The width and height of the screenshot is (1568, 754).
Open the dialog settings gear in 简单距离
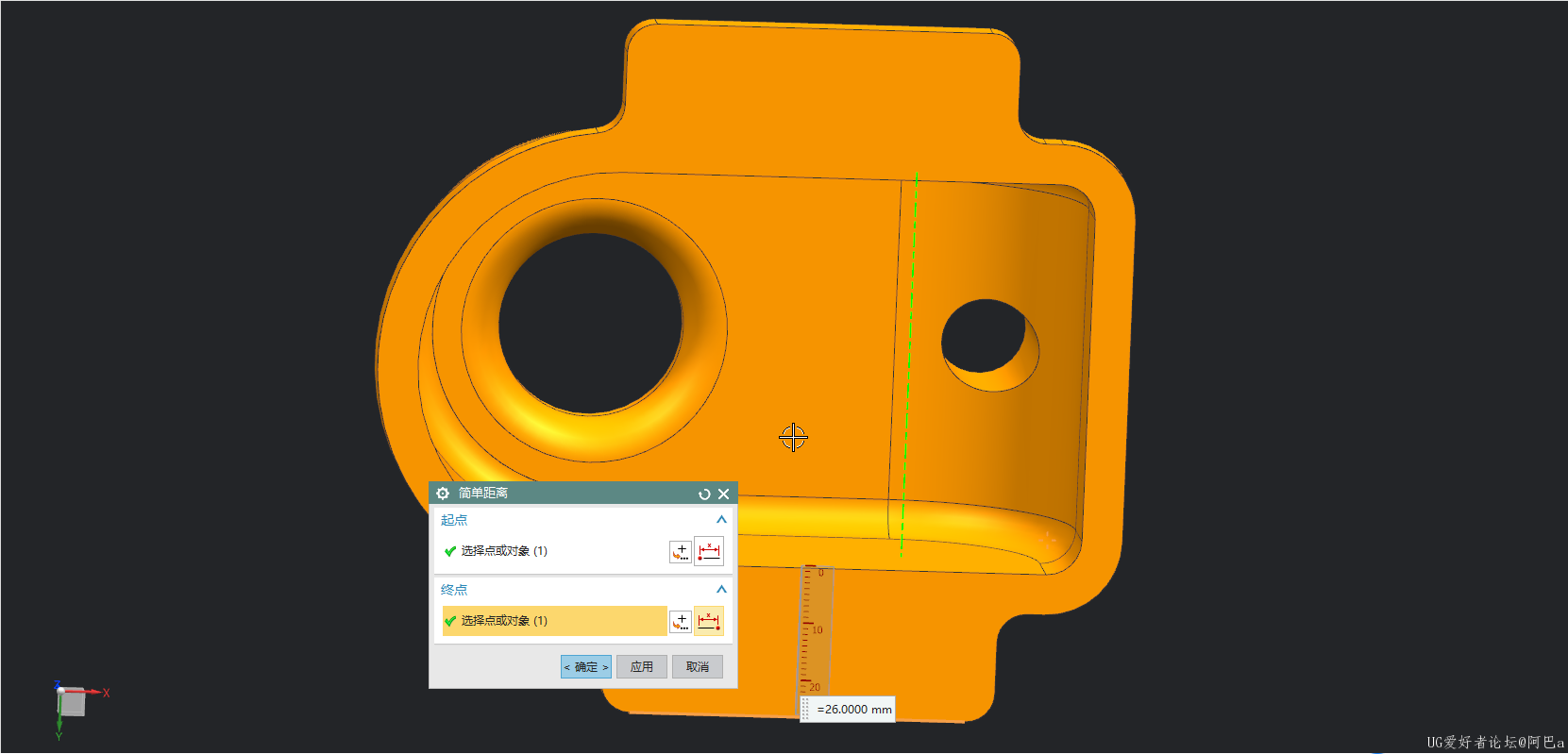coord(443,494)
